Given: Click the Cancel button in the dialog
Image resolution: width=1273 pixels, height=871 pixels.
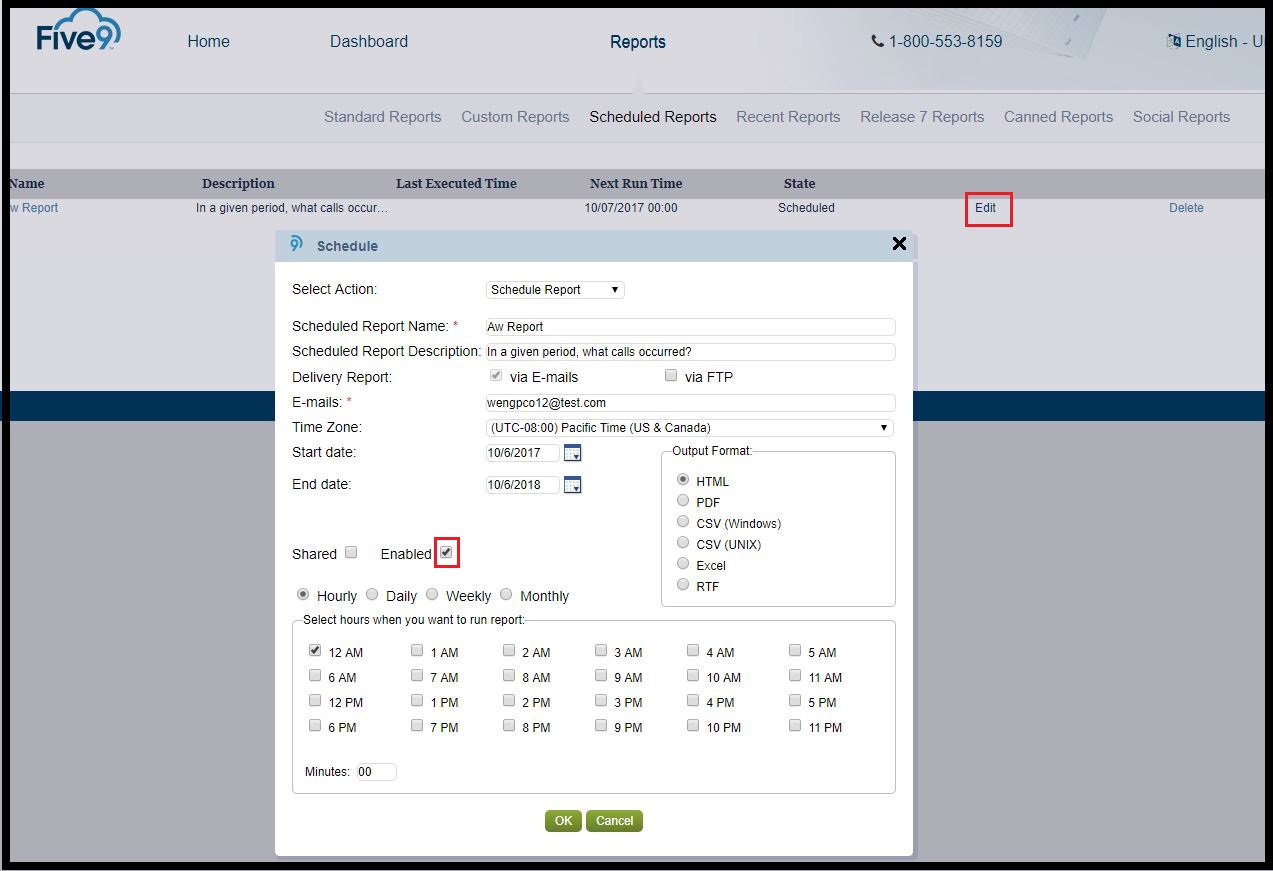Looking at the screenshot, I should (x=614, y=820).
